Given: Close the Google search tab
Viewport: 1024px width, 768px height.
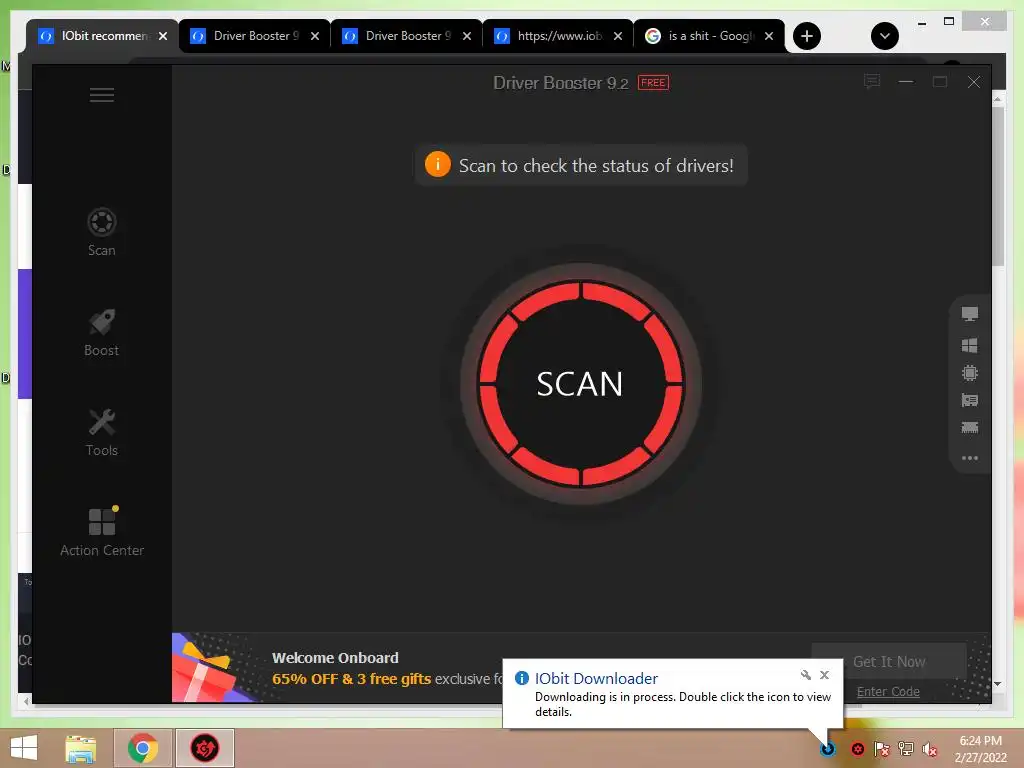Looking at the screenshot, I should coord(769,36).
